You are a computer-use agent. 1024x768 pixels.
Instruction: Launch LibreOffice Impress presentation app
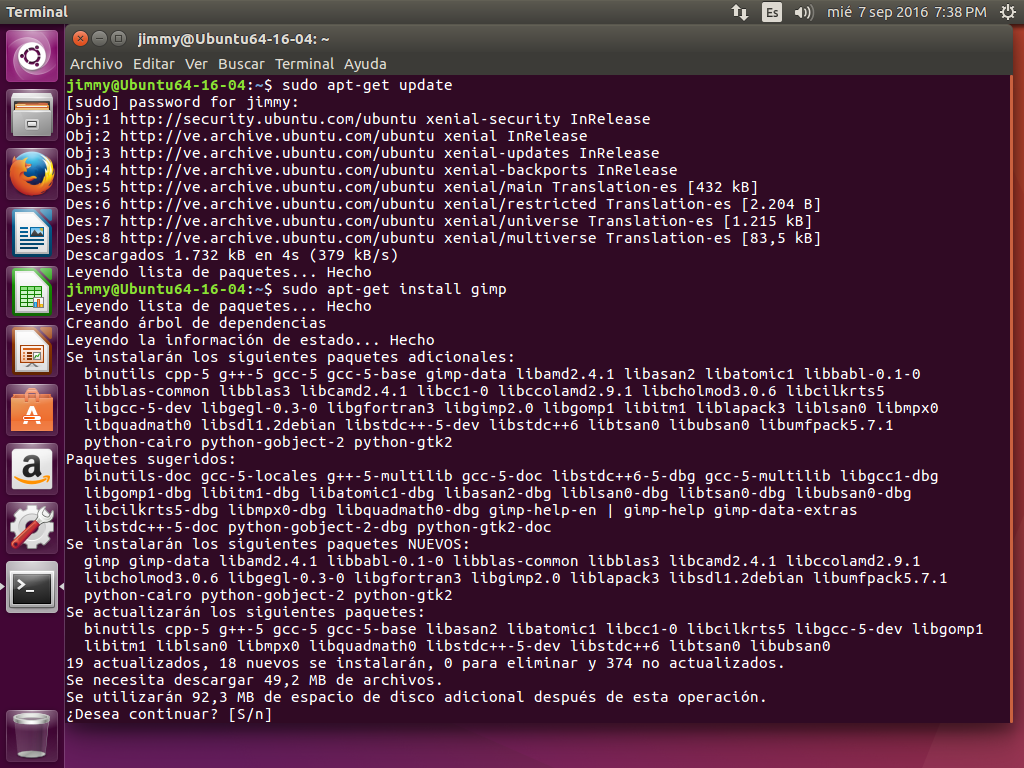pos(32,351)
